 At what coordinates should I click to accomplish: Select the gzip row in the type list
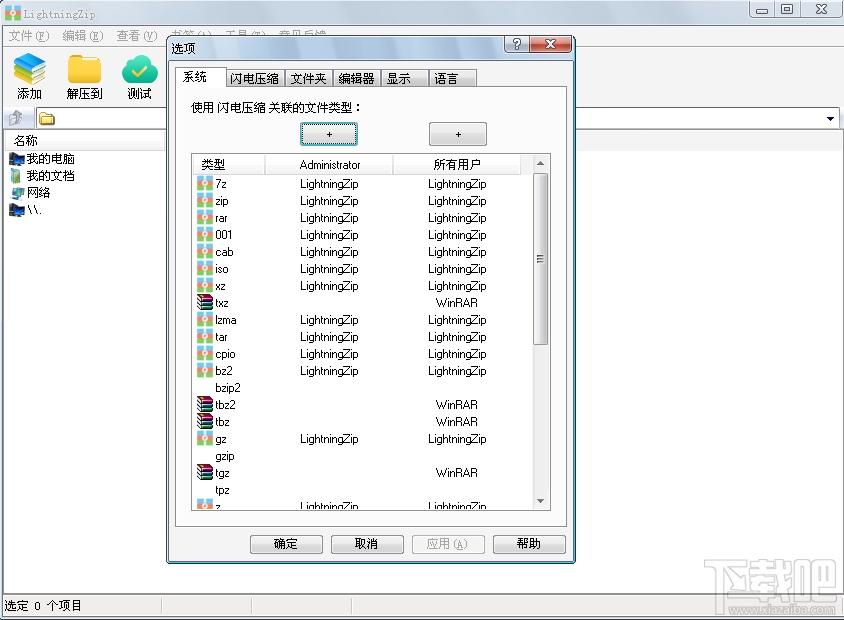(x=363, y=456)
